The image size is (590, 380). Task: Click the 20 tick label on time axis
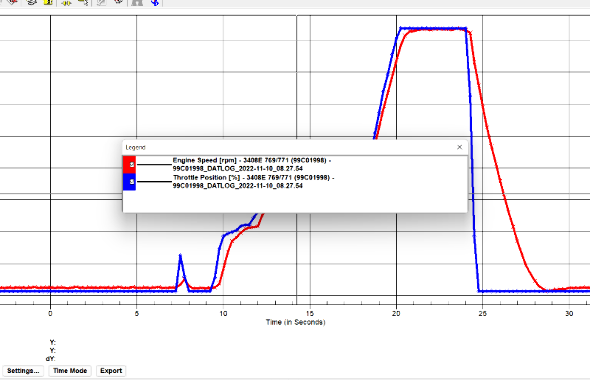click(x=396, y=313)
